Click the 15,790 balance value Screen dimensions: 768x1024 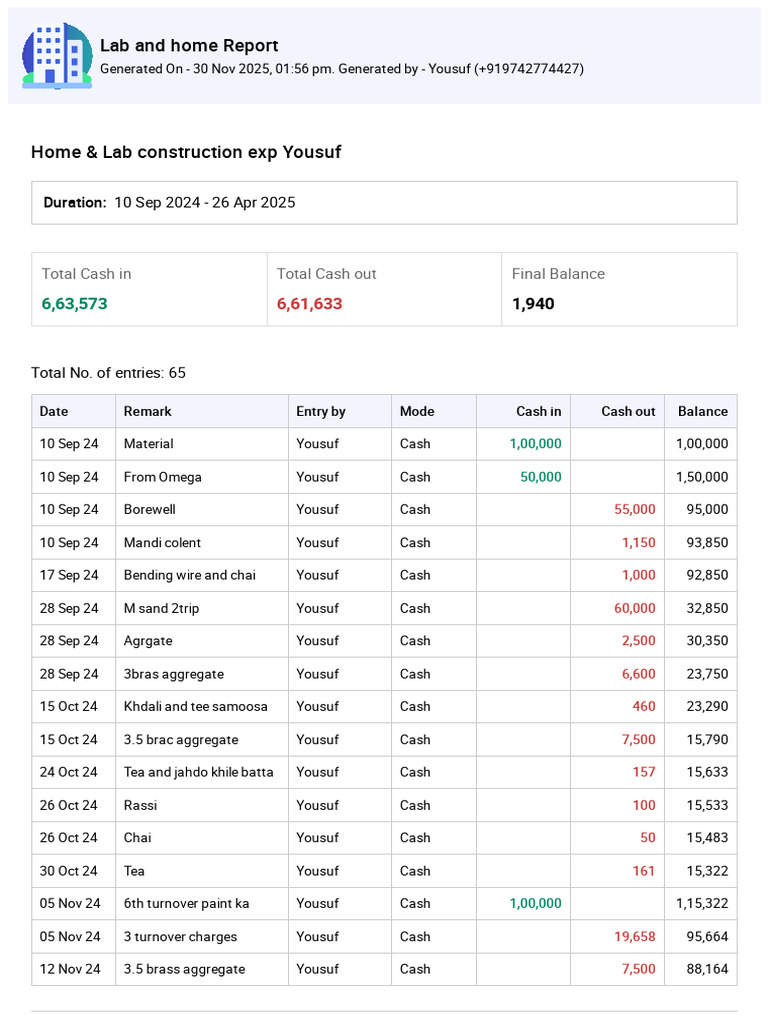coord(707,740)
